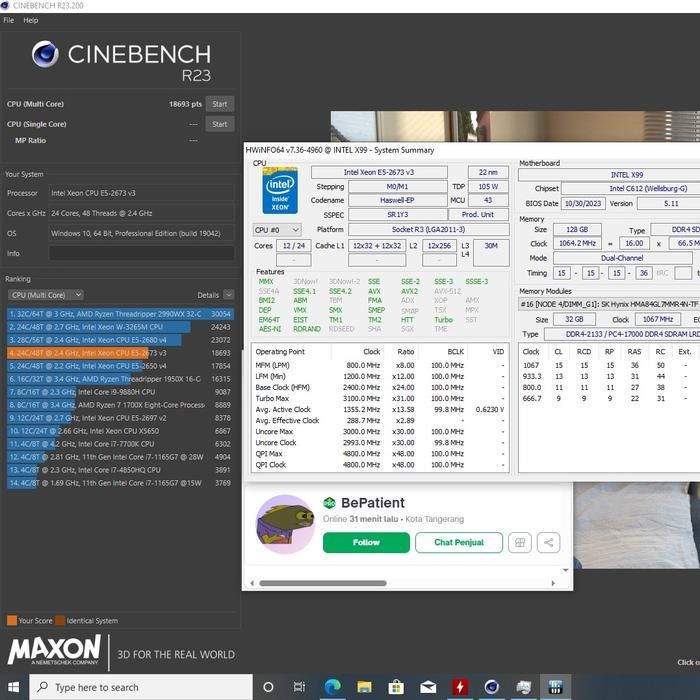Open the CPU #0 selector in HWiNFO
Viewport: 700px width, 700px height.
click(276, 230)
